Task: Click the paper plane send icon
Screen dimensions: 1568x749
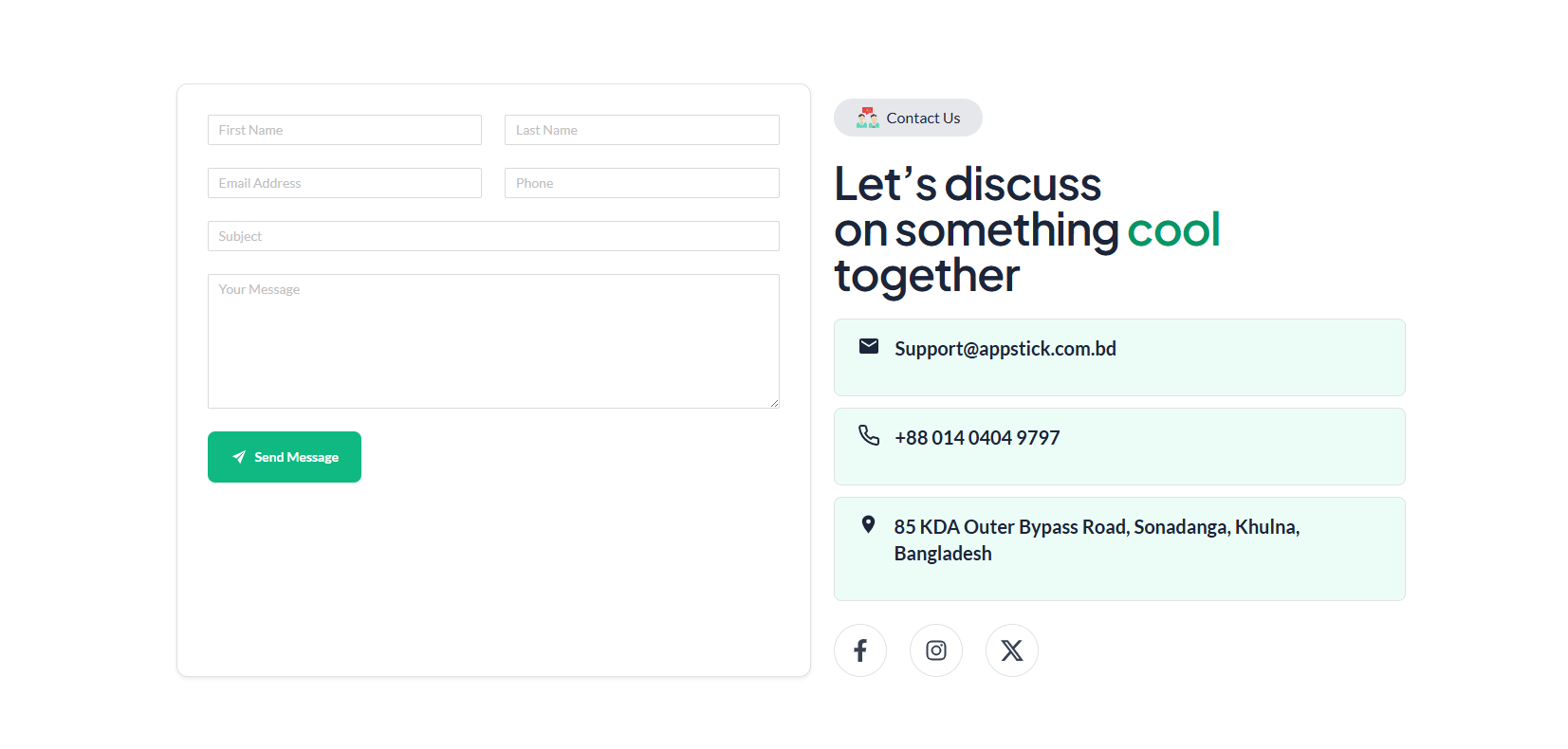Action: [x=239, y=457]
